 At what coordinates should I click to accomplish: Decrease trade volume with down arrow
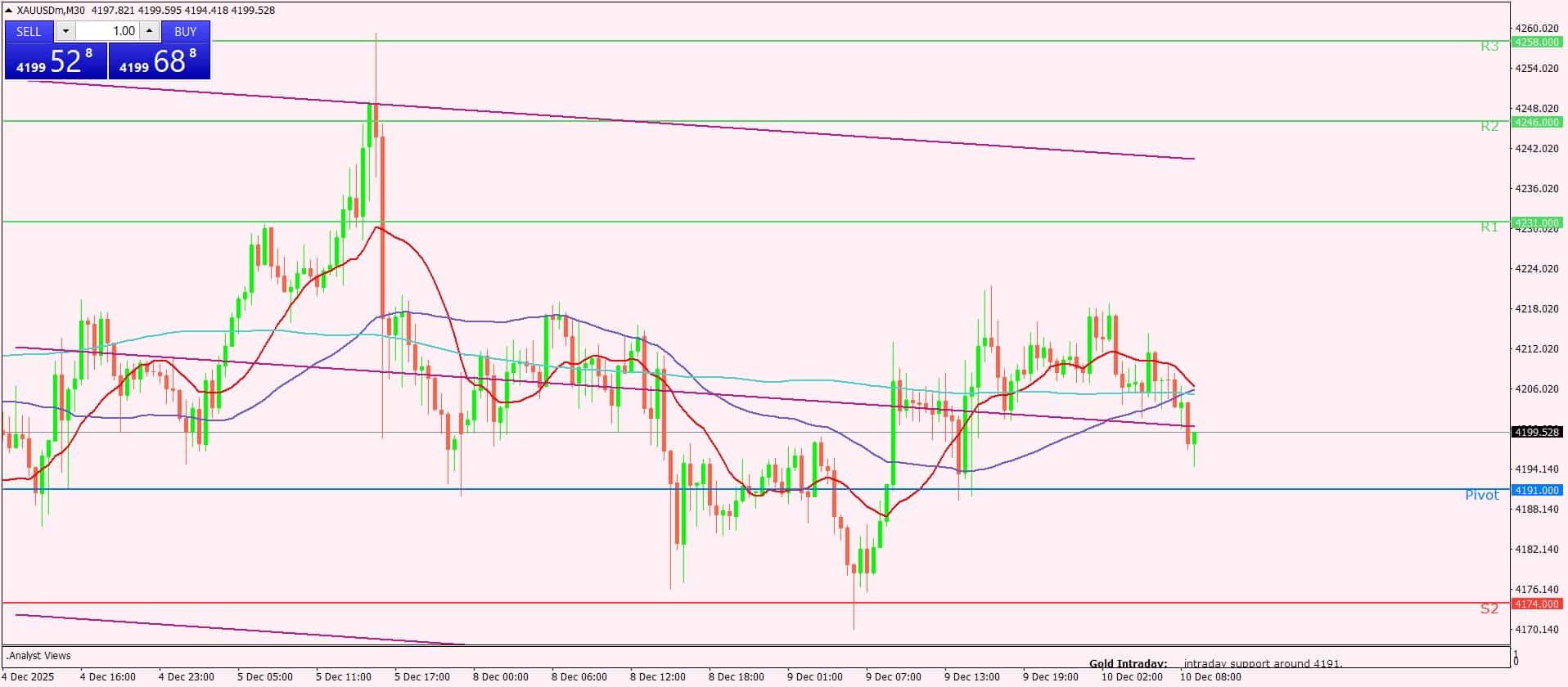(x=65, y=31)
